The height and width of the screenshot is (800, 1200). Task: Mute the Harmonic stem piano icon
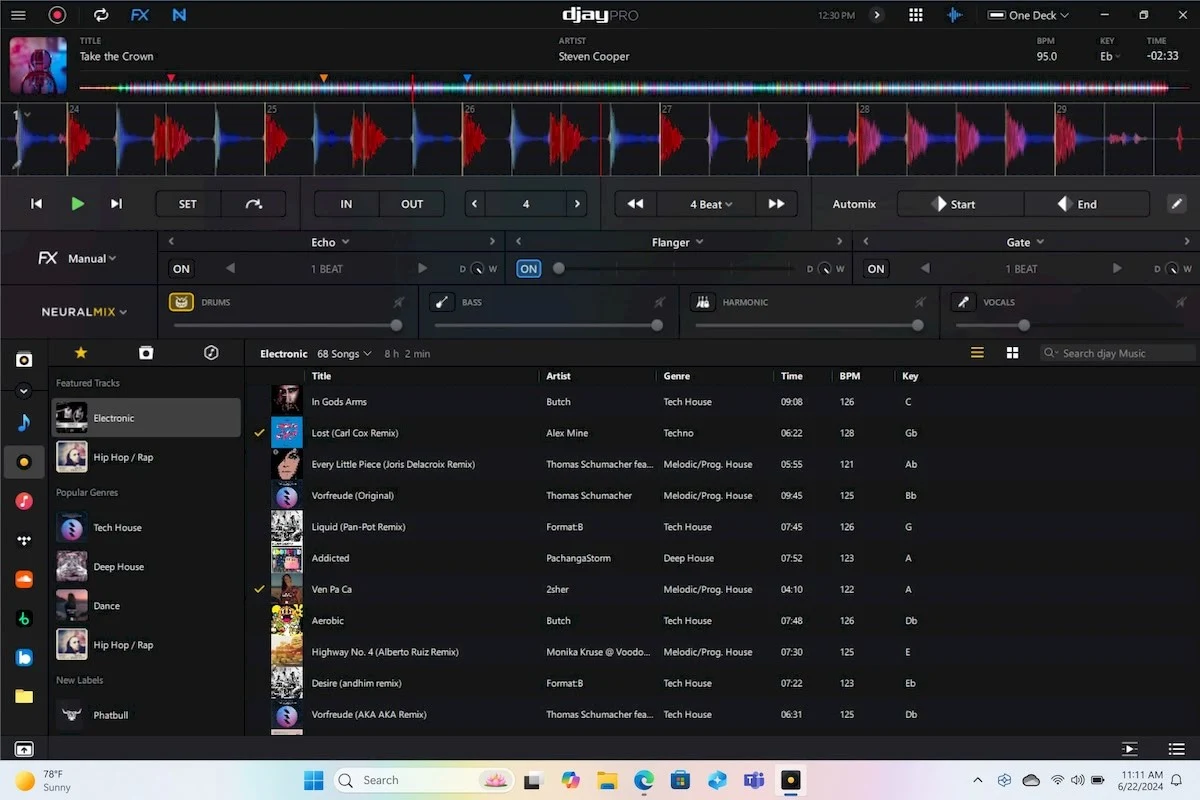pos(702,302)
